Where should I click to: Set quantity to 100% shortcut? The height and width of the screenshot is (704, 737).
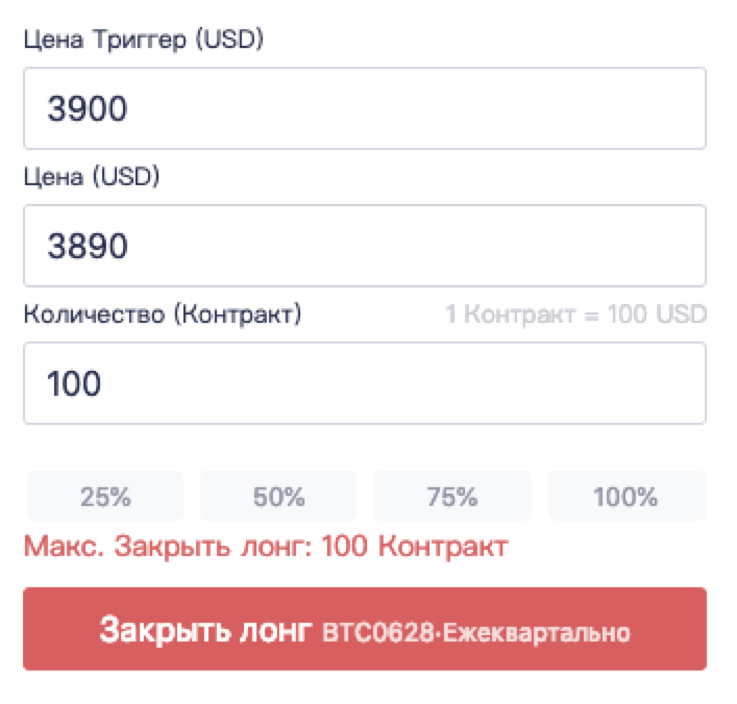(626, 496)
